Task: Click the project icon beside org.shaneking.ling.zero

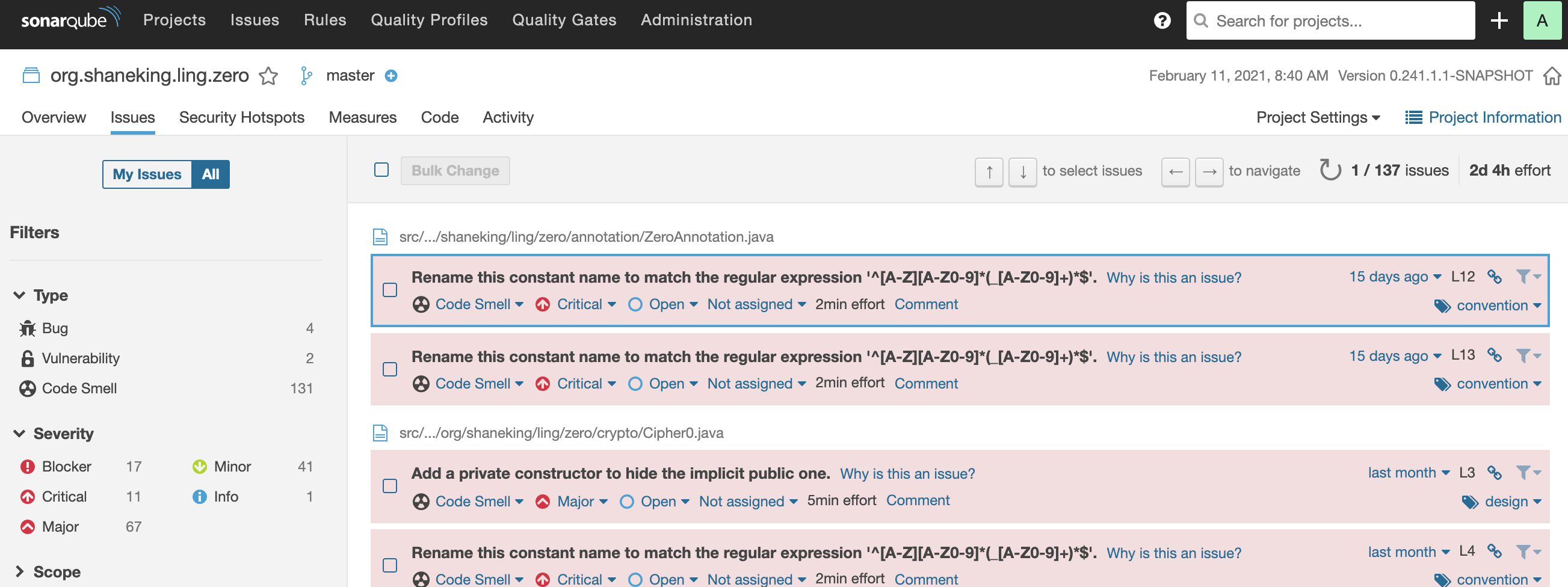Action: (x=31, y=75)
